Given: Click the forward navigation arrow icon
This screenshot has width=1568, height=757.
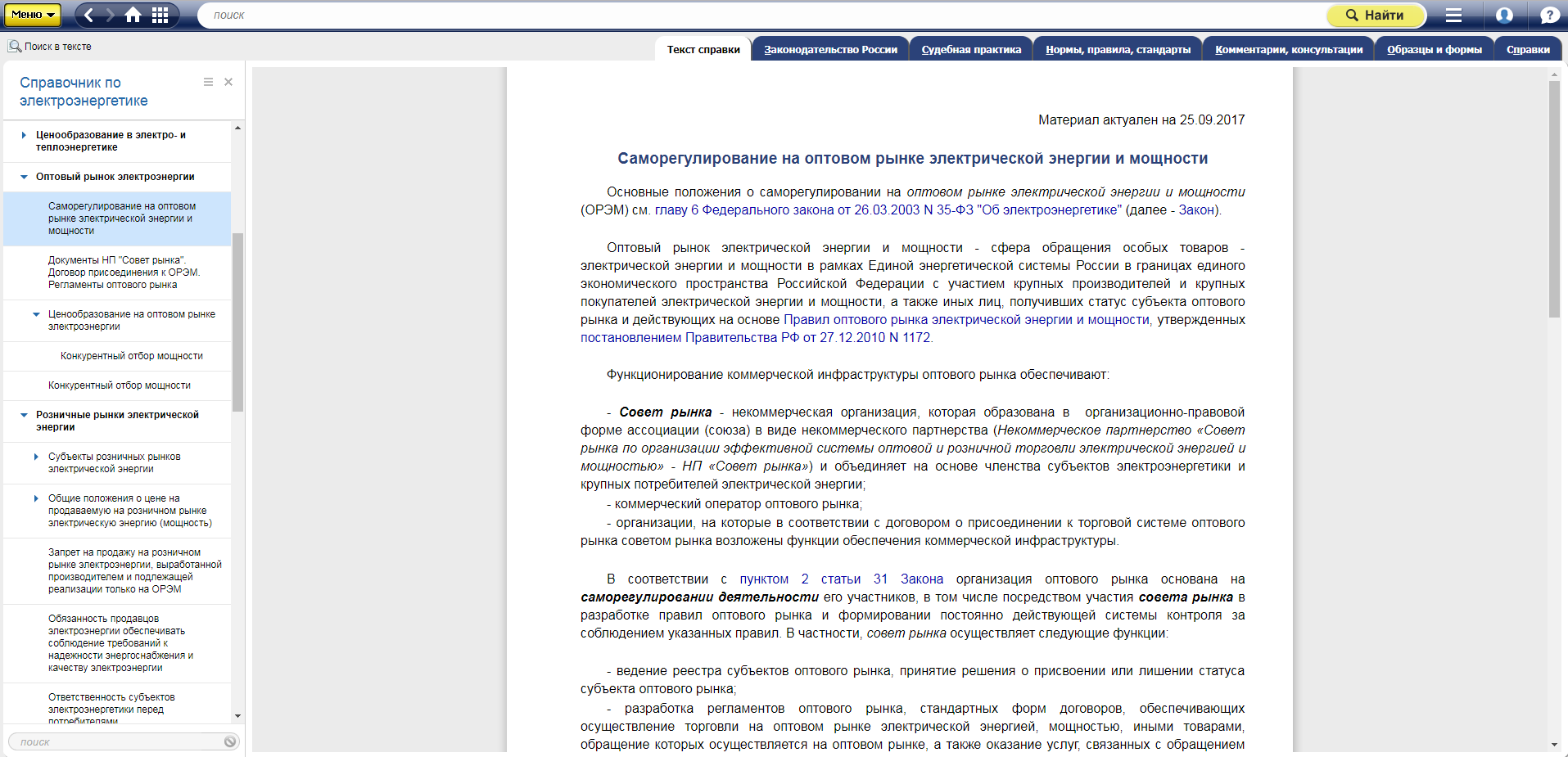Looking at the screenshot, I should (x=110, y=15).
